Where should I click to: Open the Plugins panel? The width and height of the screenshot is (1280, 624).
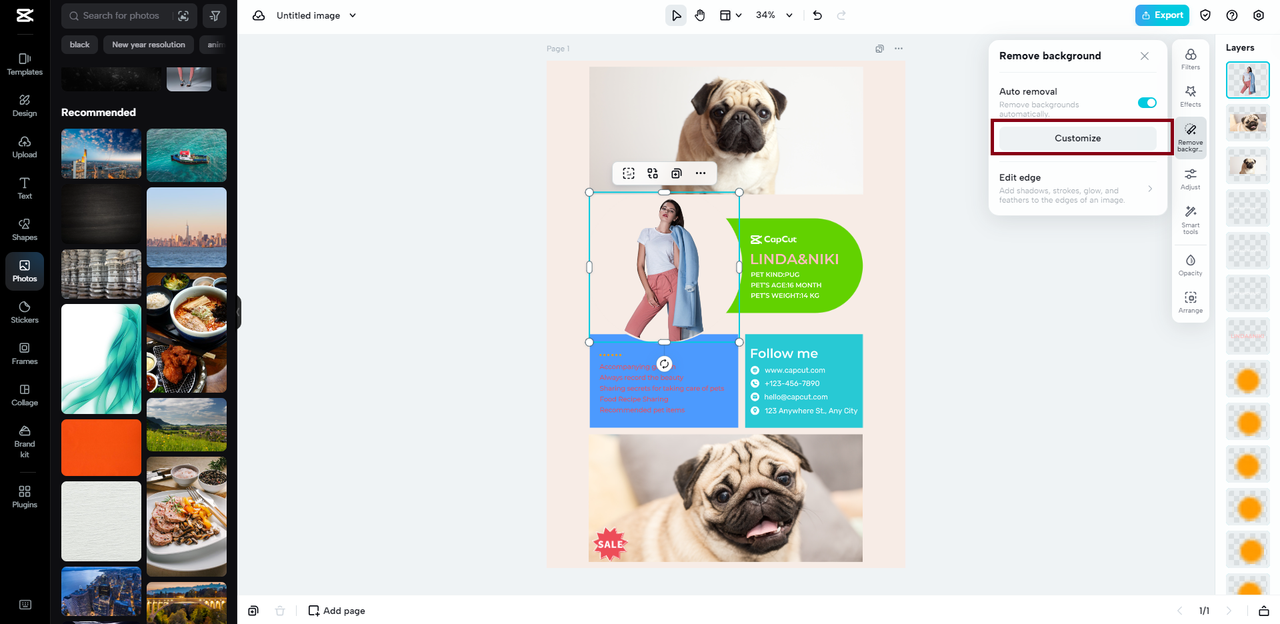(x=24, y=496)
